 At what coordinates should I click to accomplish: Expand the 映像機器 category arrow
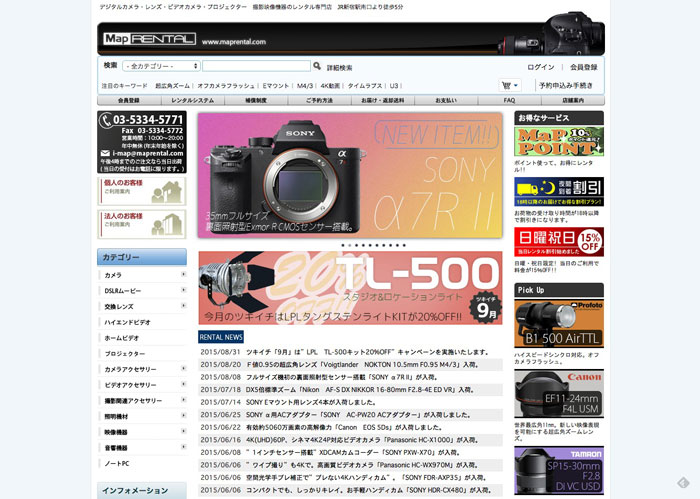click(183, 431)
